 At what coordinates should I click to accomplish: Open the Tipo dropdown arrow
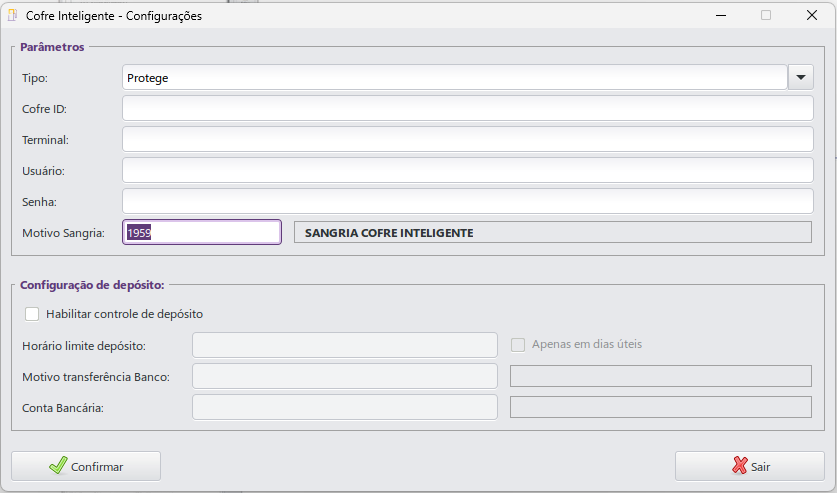point(801,77)
